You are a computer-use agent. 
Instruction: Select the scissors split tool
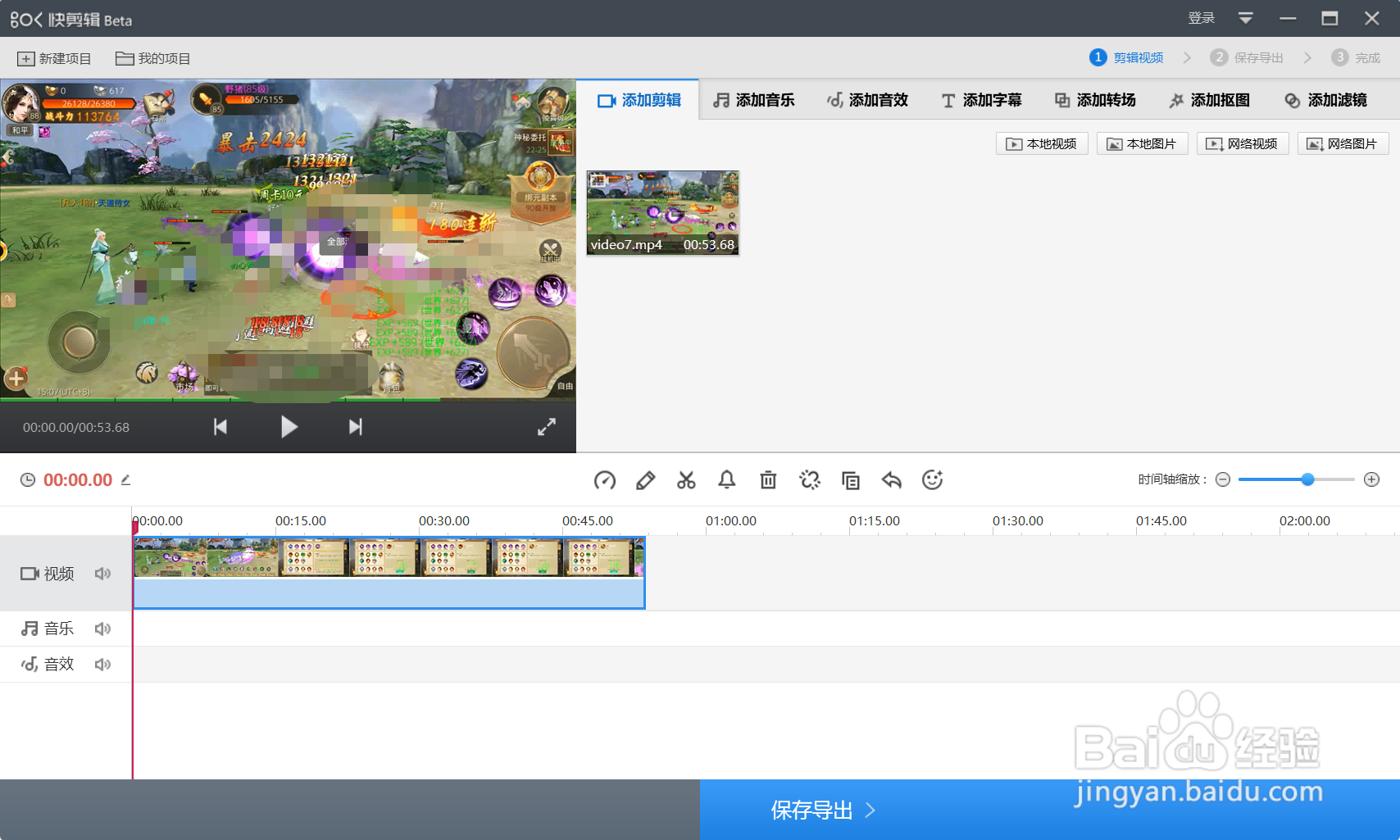coord(686,480)
